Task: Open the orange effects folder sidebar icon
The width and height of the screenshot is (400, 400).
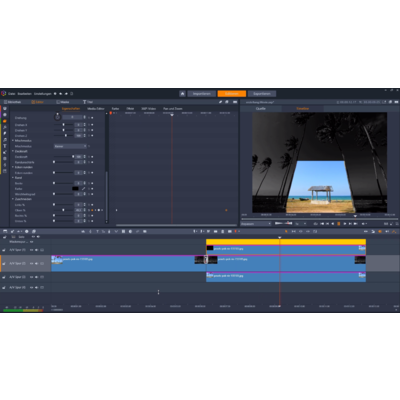Action: click(x=5, y=121)
